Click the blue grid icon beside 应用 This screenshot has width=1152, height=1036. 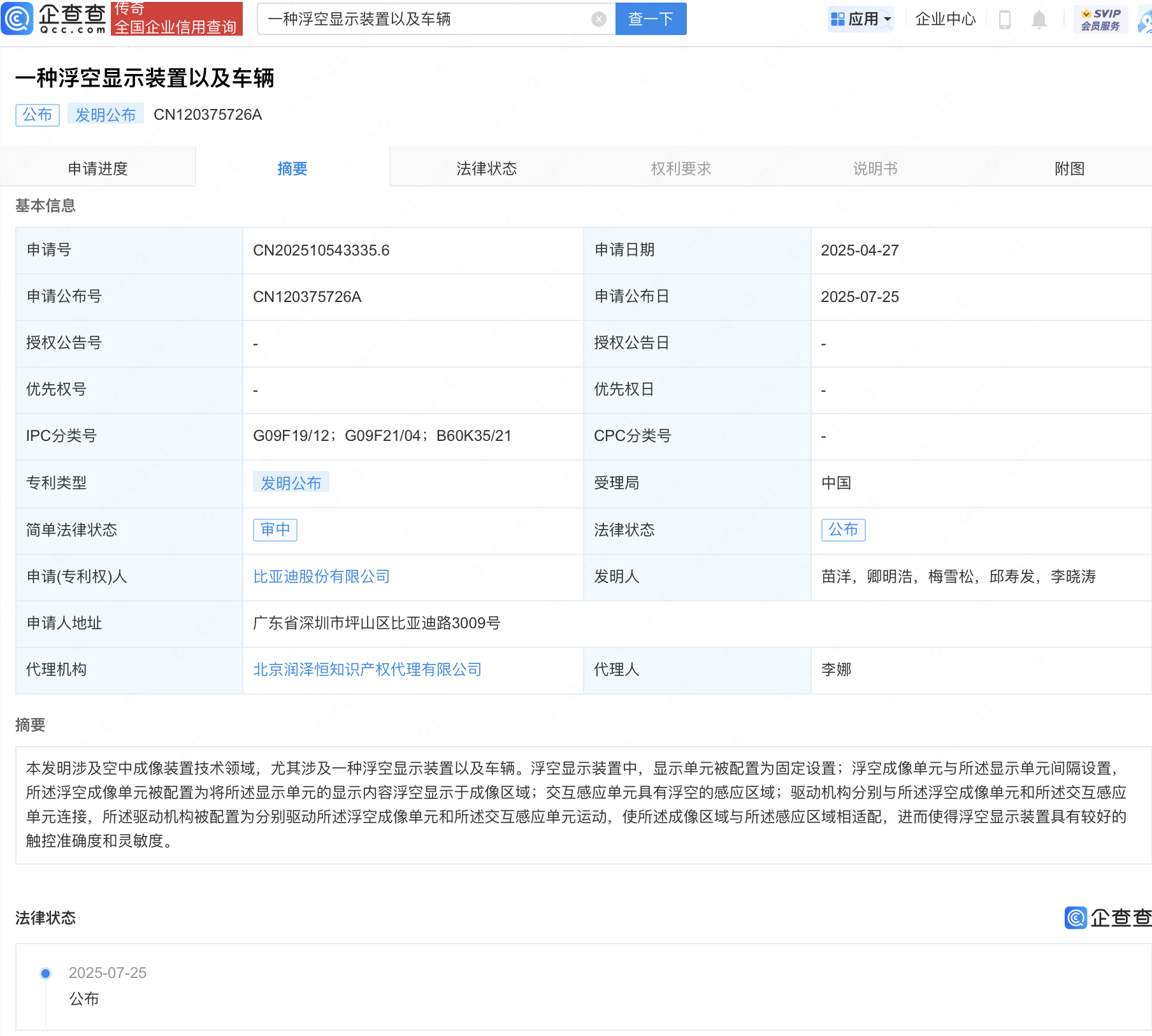point(838,18)
